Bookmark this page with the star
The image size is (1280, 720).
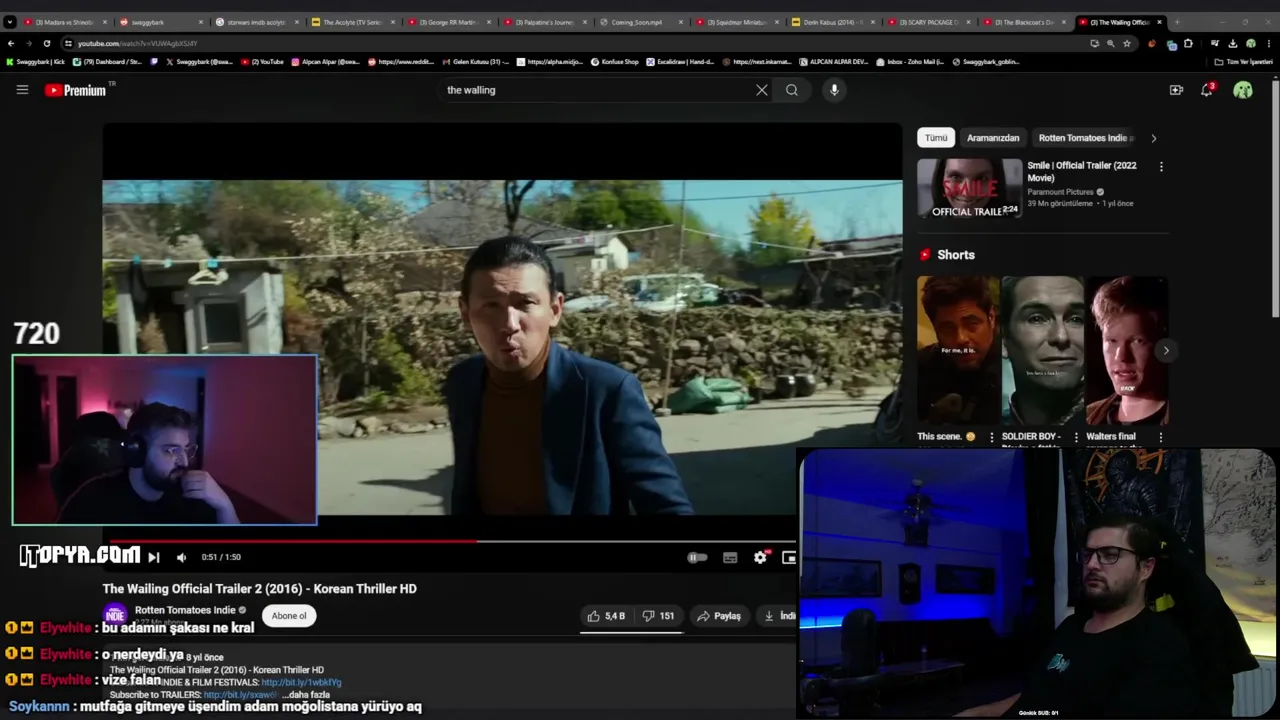[1127, 43]
